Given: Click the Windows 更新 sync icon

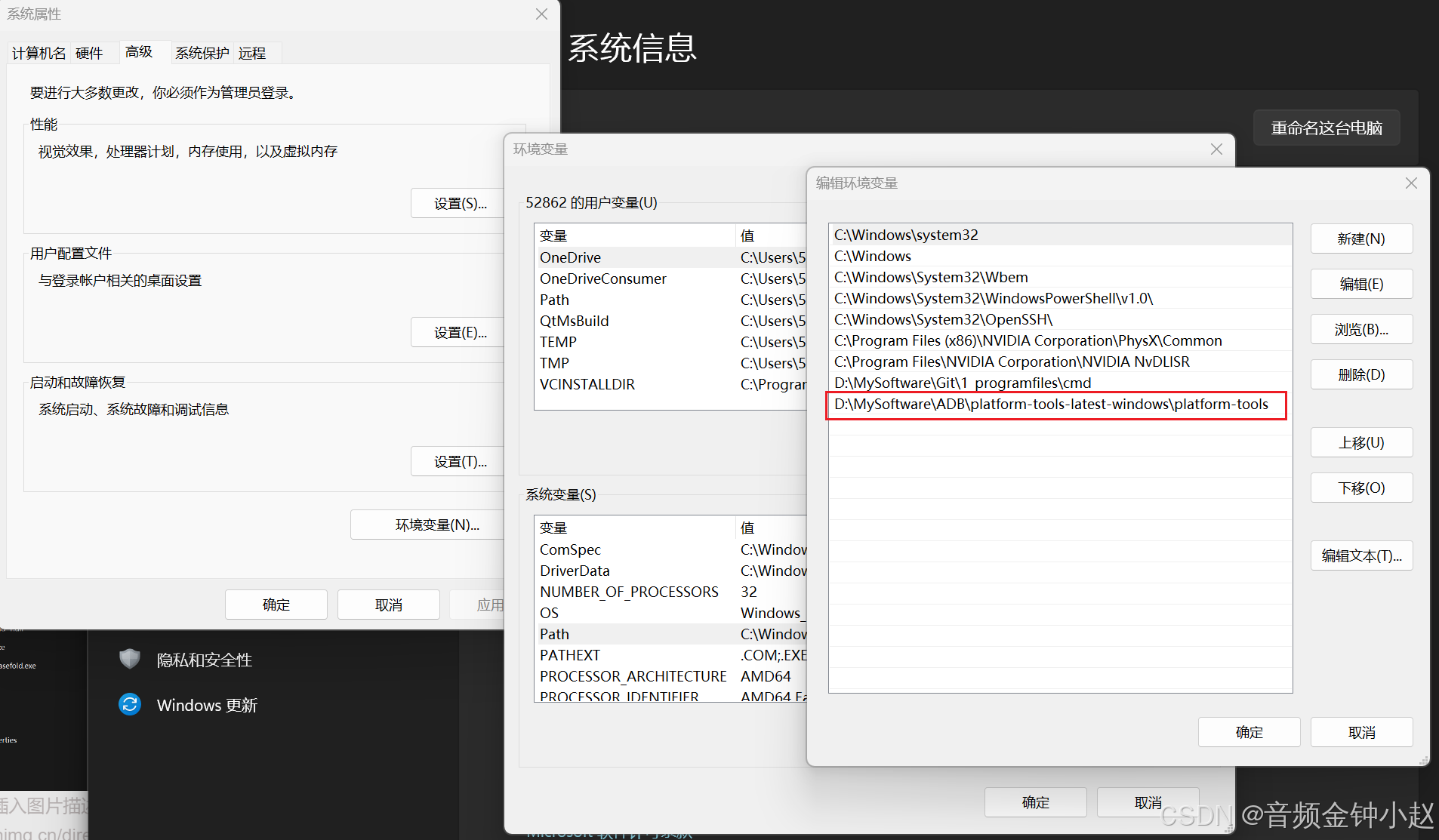Looking at the screenshot, I should [130, 704].
